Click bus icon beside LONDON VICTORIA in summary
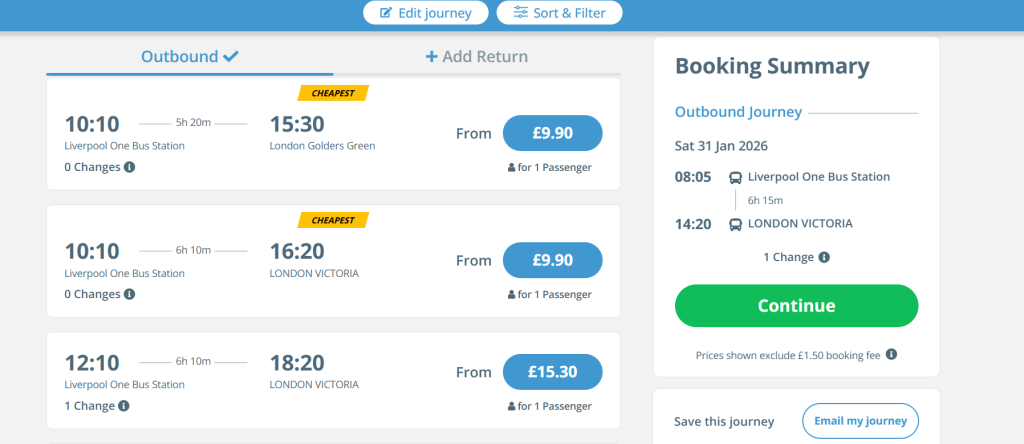The image size is (1024, 444). tap(735, 224)
